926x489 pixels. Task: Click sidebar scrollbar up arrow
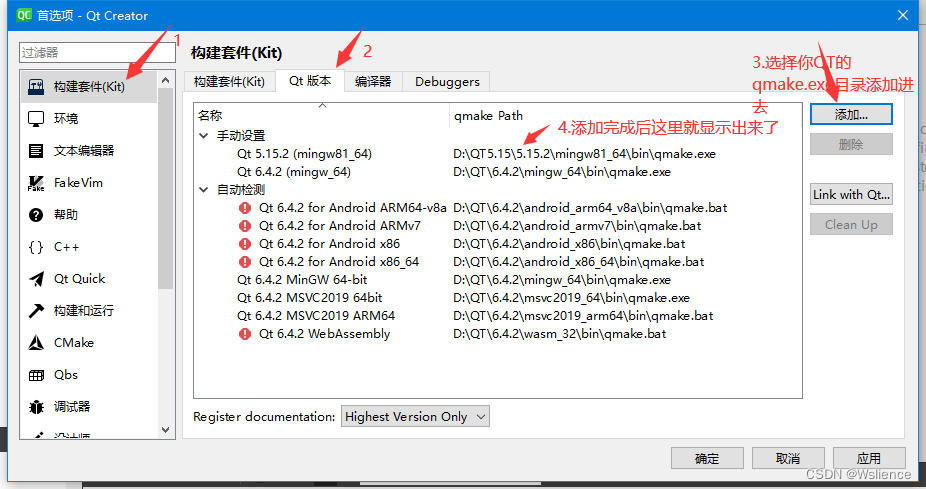click(x=165, y=80)
